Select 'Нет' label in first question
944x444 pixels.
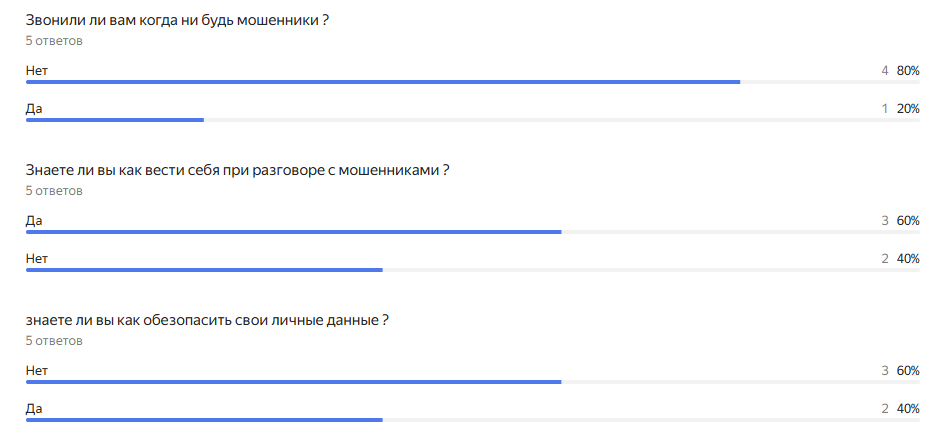37,70
